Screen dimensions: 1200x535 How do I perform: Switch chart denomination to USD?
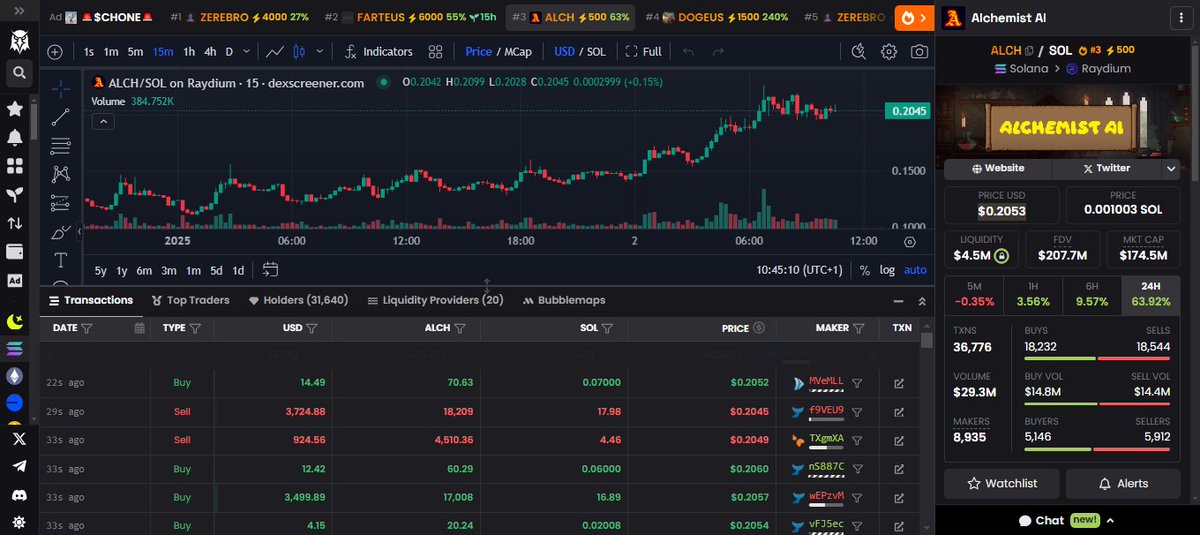[565, 51]
